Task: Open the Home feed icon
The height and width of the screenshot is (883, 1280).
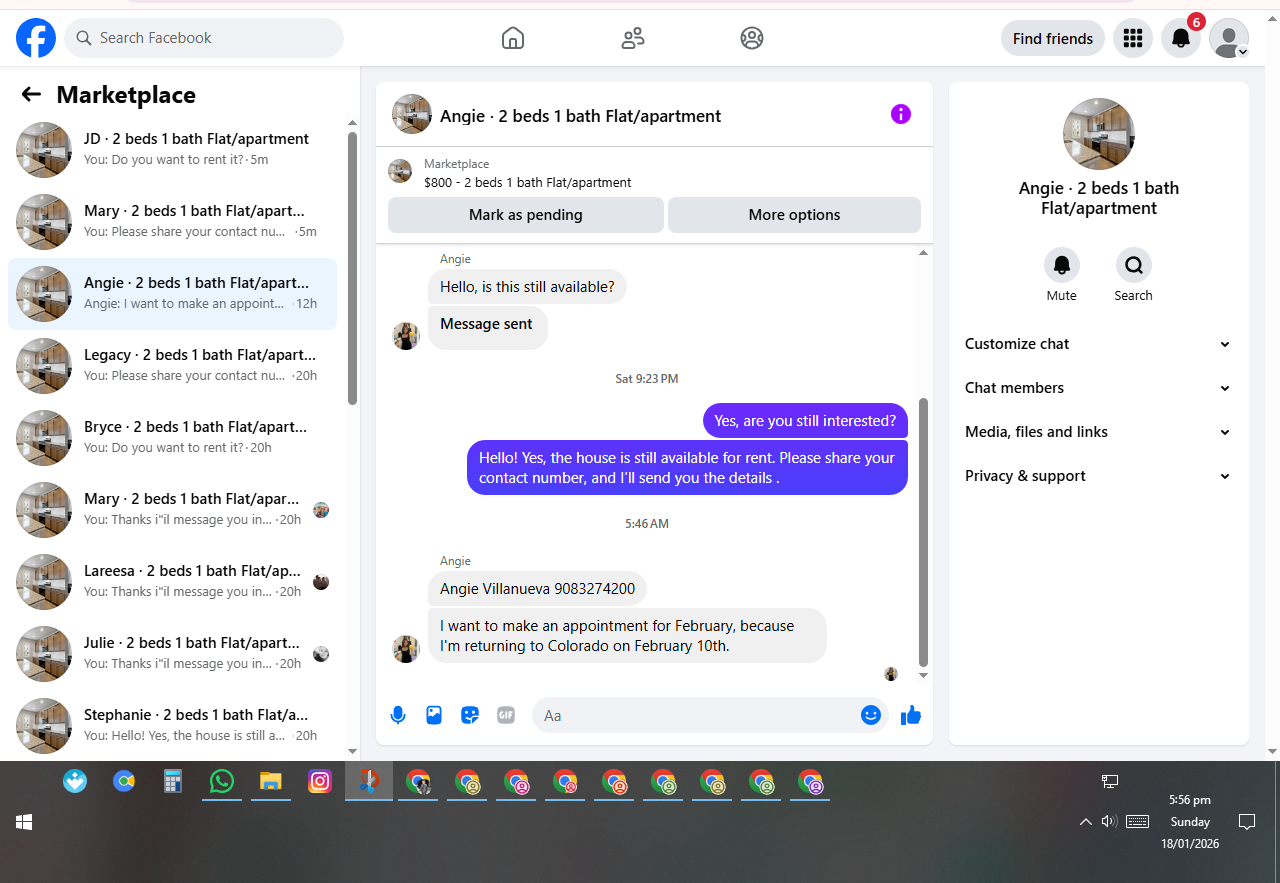Action: pyautogui.click(x=513, y=38)
